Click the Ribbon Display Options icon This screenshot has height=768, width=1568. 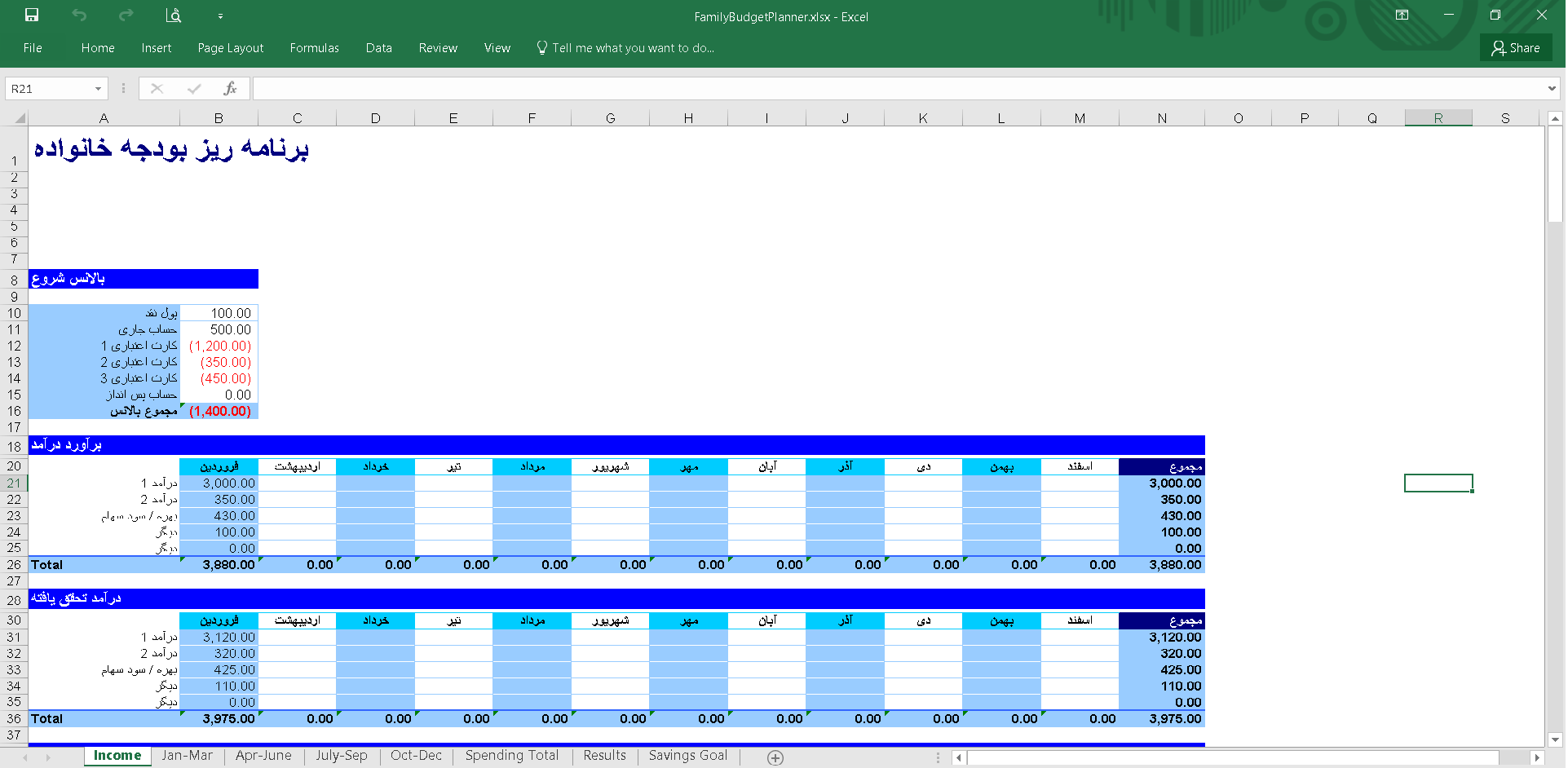(1402, 15)
